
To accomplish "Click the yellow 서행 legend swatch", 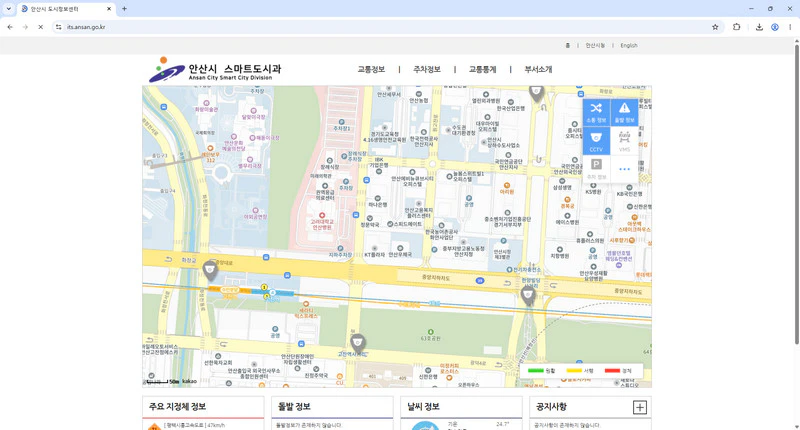I will [x=574, y=371].
